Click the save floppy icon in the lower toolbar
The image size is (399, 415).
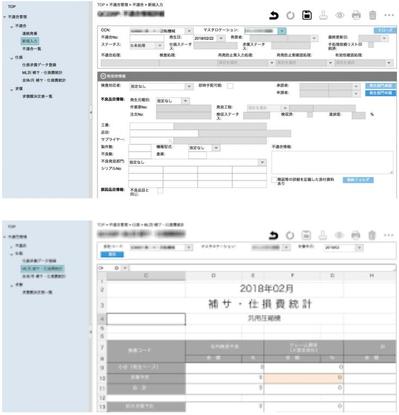[306, 236]
